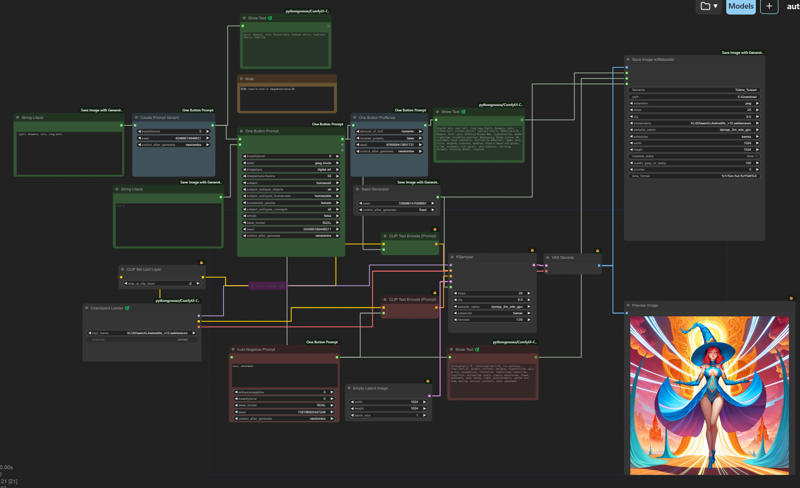Click orange badge above CLIP Set Last Layer
Viewport: 800px width, 488px height.
click(x=201, y=262)
